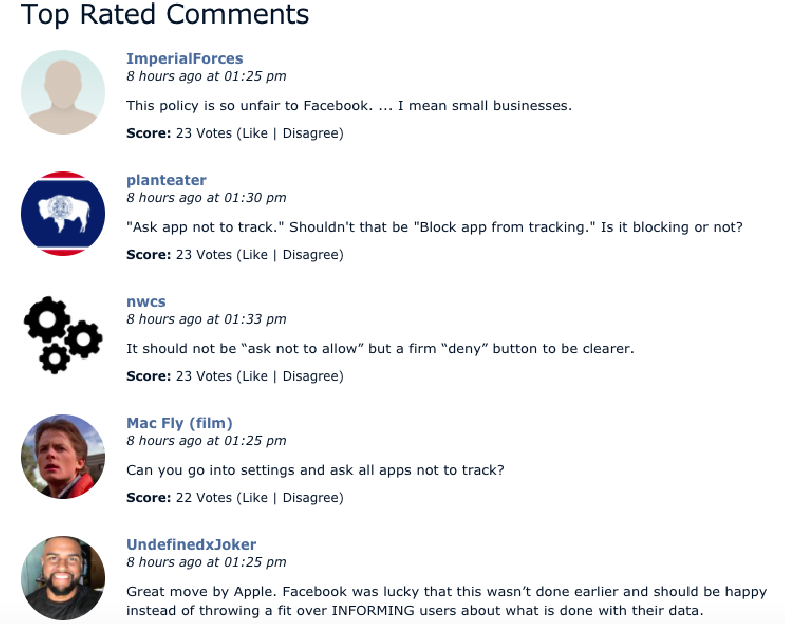Image resolution: width=785 pixels, height=624 pixels.
Task: Click timestamp on planteater's comment
Action: (x=206, y=198)
